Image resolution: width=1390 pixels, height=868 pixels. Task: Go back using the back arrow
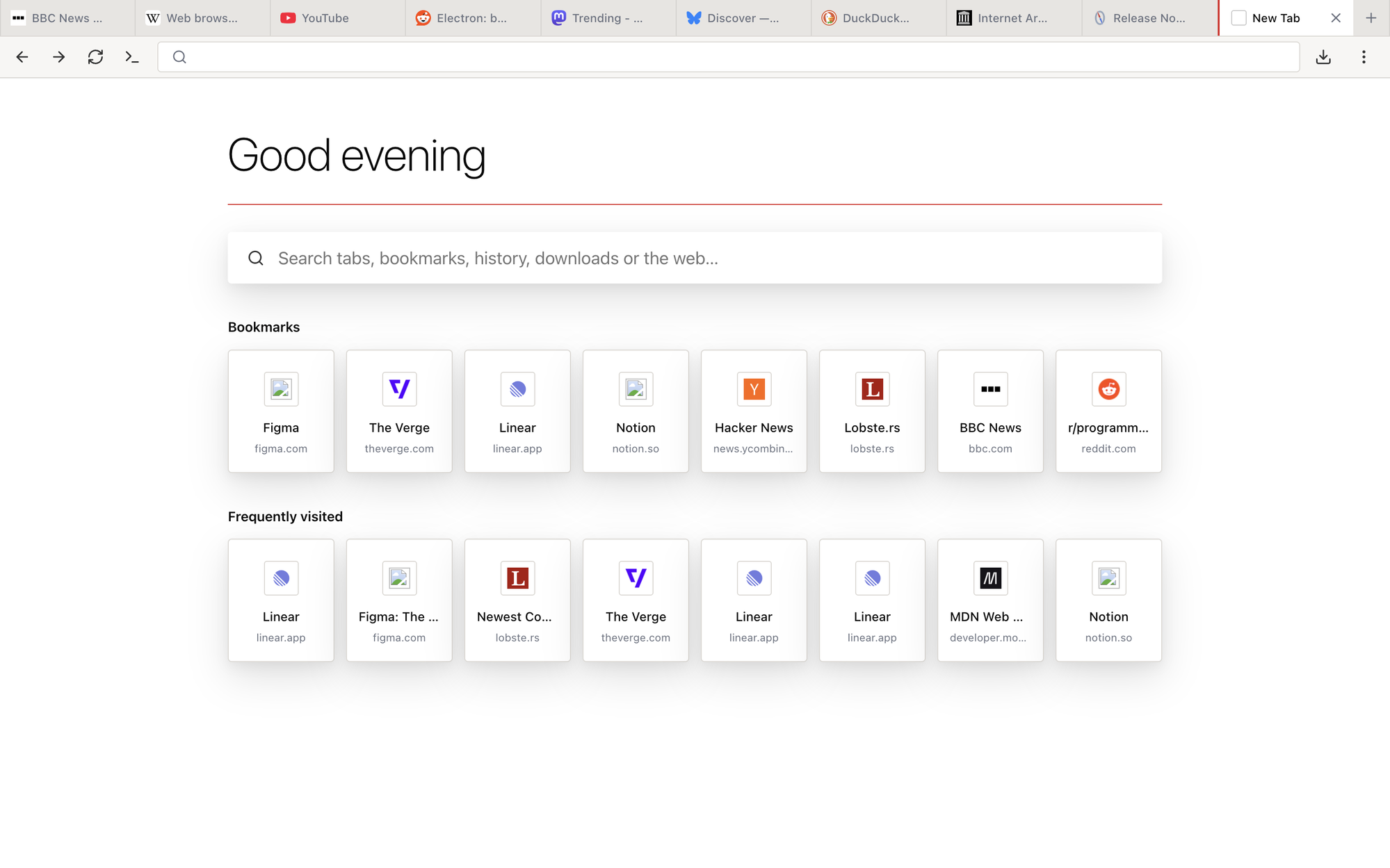pyautogui.click(x=22, y=57)
